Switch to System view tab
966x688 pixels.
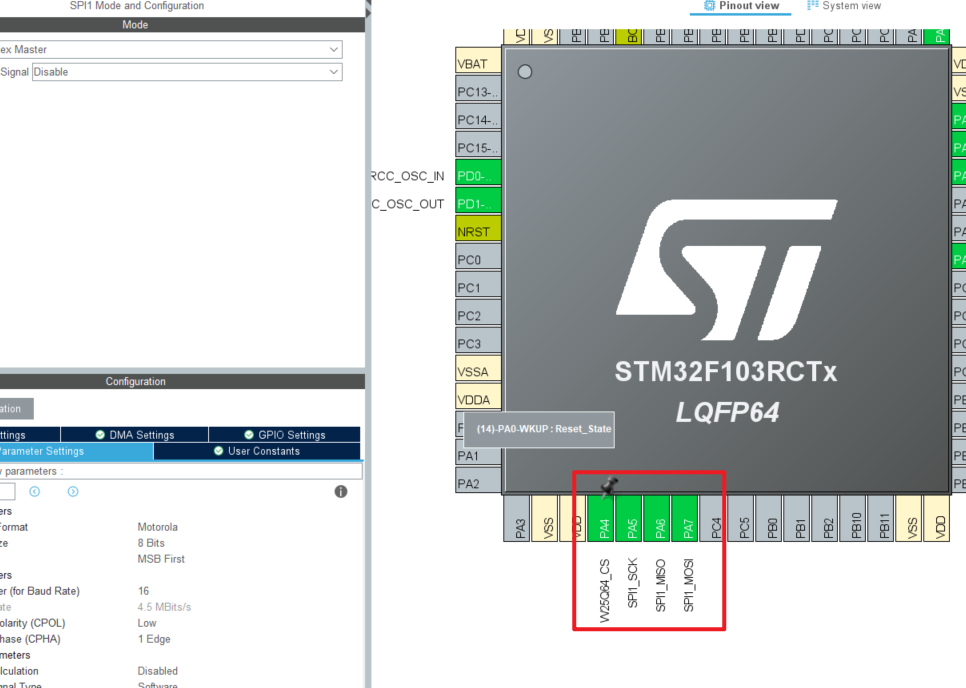pos(844,6)
